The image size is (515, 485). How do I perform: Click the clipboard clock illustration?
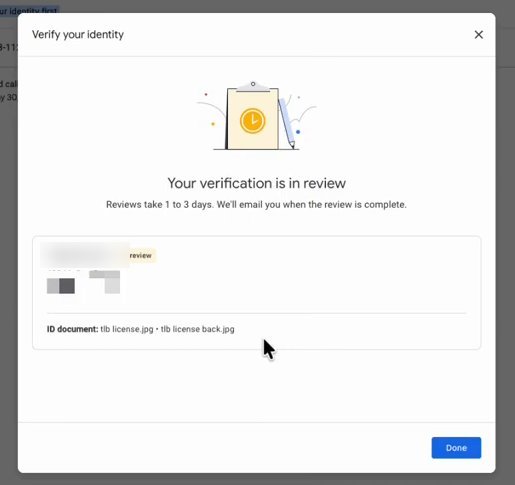click(256, 116)
